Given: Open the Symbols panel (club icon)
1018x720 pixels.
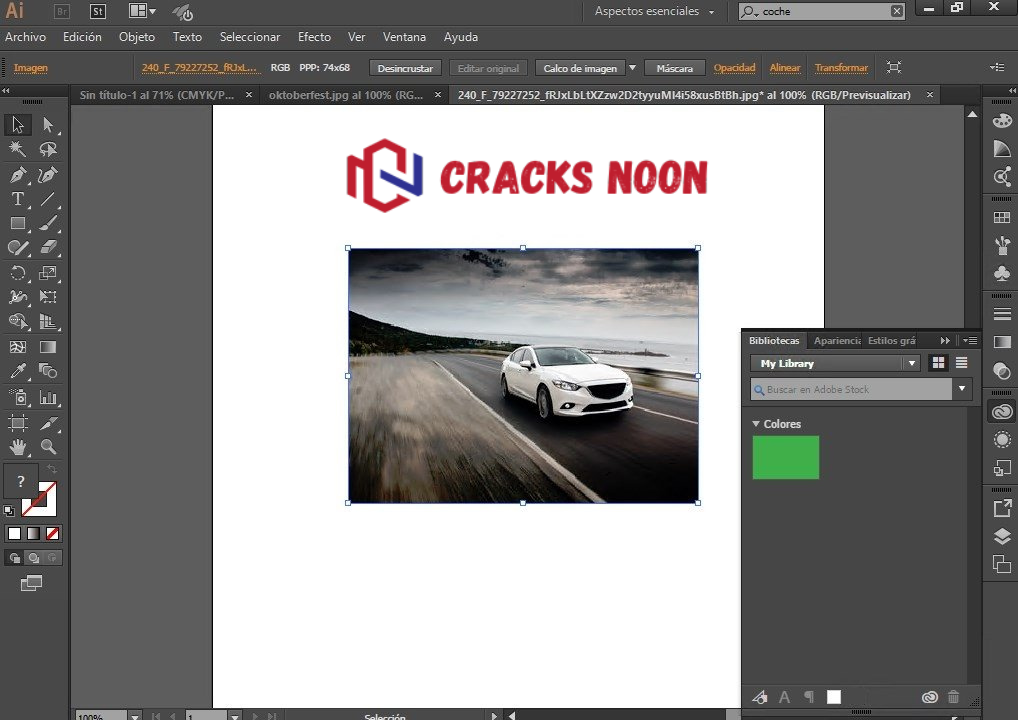Looking at the screenshot, I should (x=1002, y=273).
